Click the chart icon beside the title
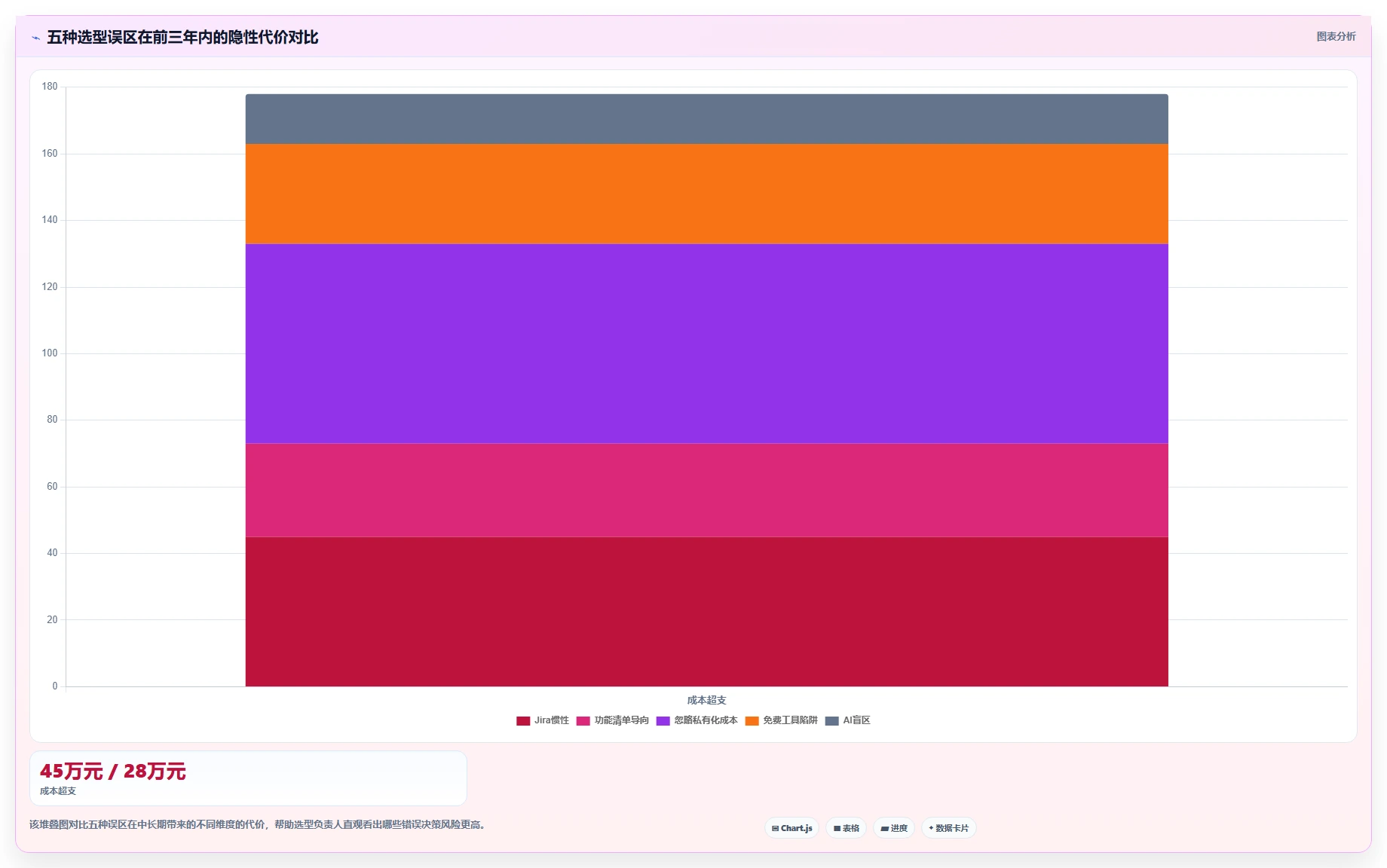Screen dimensions: 1387x868 point(35,38)
